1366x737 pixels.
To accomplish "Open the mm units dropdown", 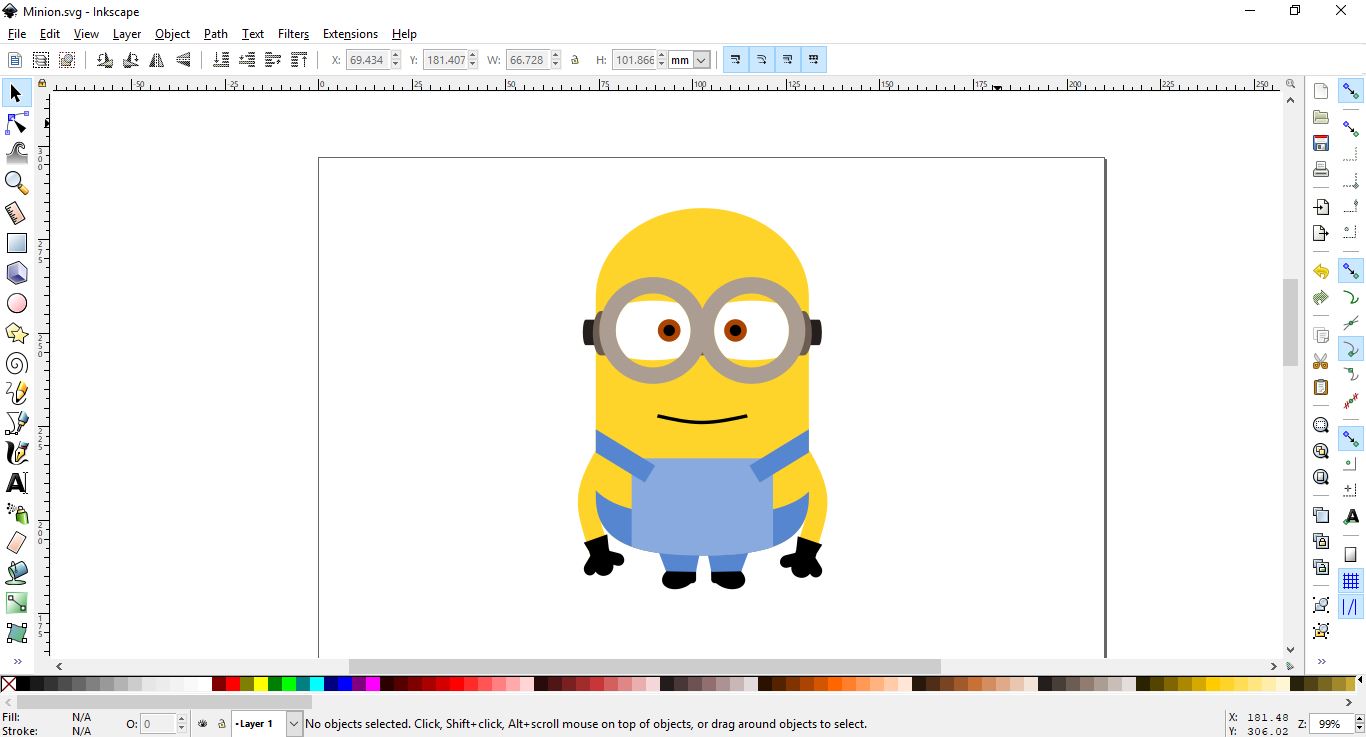I will pos(689,60).
